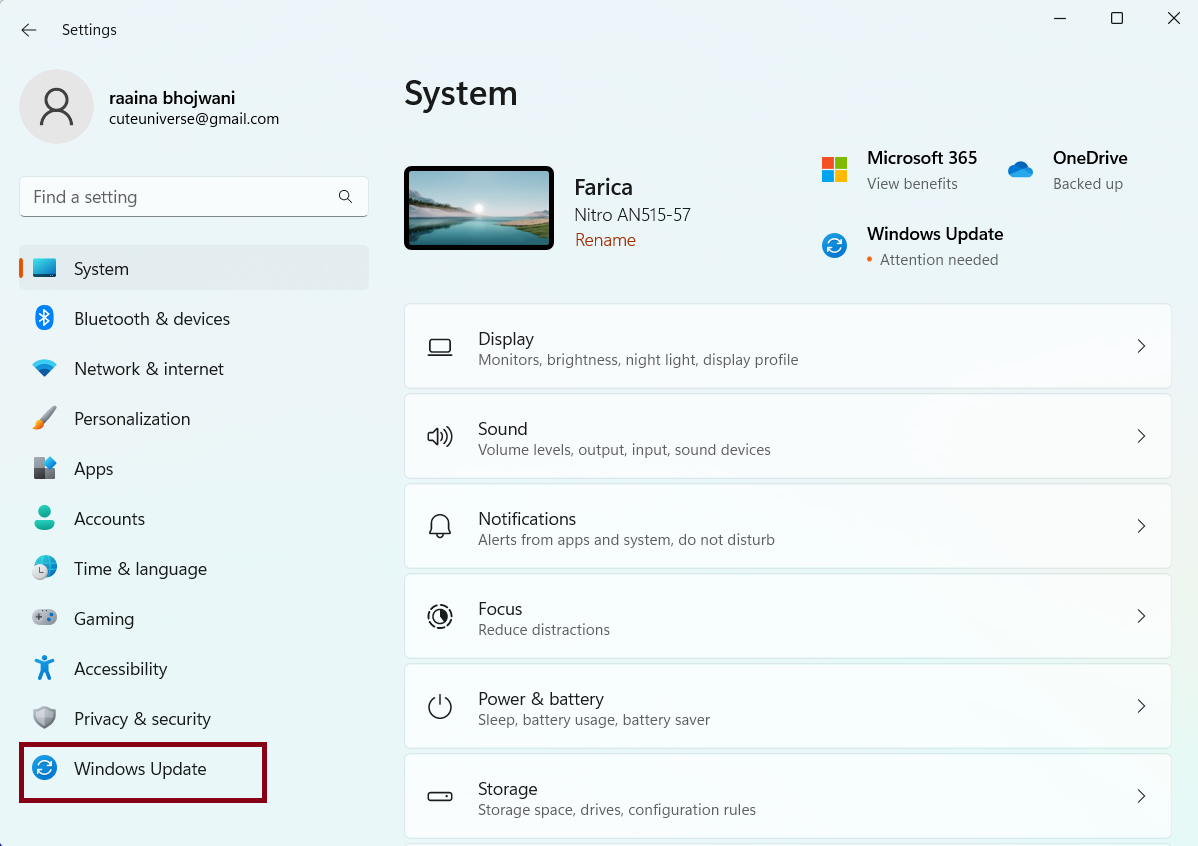Click the search magnifier icon
Image resolution: width=1198 pixels, height=846 pixels.
point(345,197)
